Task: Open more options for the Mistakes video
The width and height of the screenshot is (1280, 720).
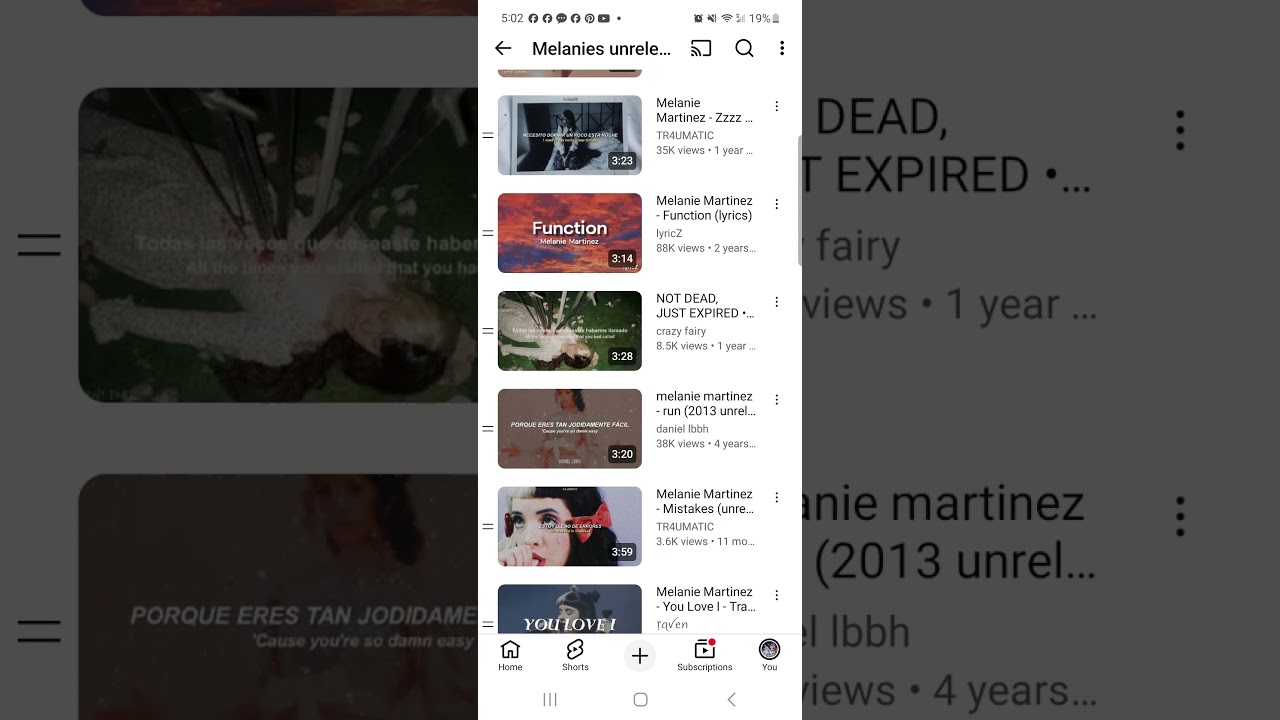Action: coord(776,498)
